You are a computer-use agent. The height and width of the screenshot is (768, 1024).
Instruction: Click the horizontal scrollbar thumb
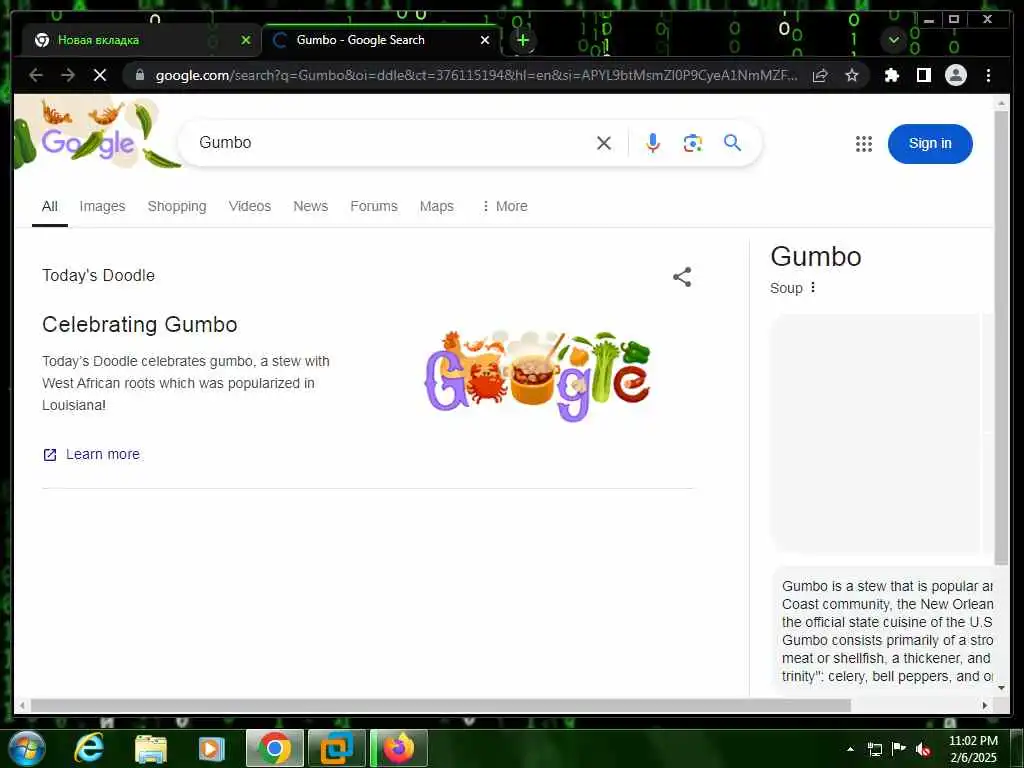(x=441, y=705)
